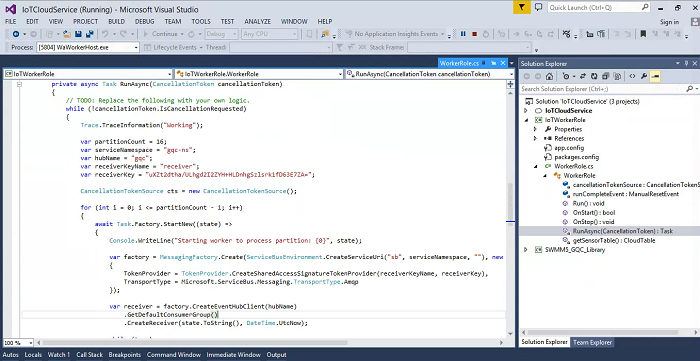Click the Home icon in Solution Explorer

tap(550, 76)
